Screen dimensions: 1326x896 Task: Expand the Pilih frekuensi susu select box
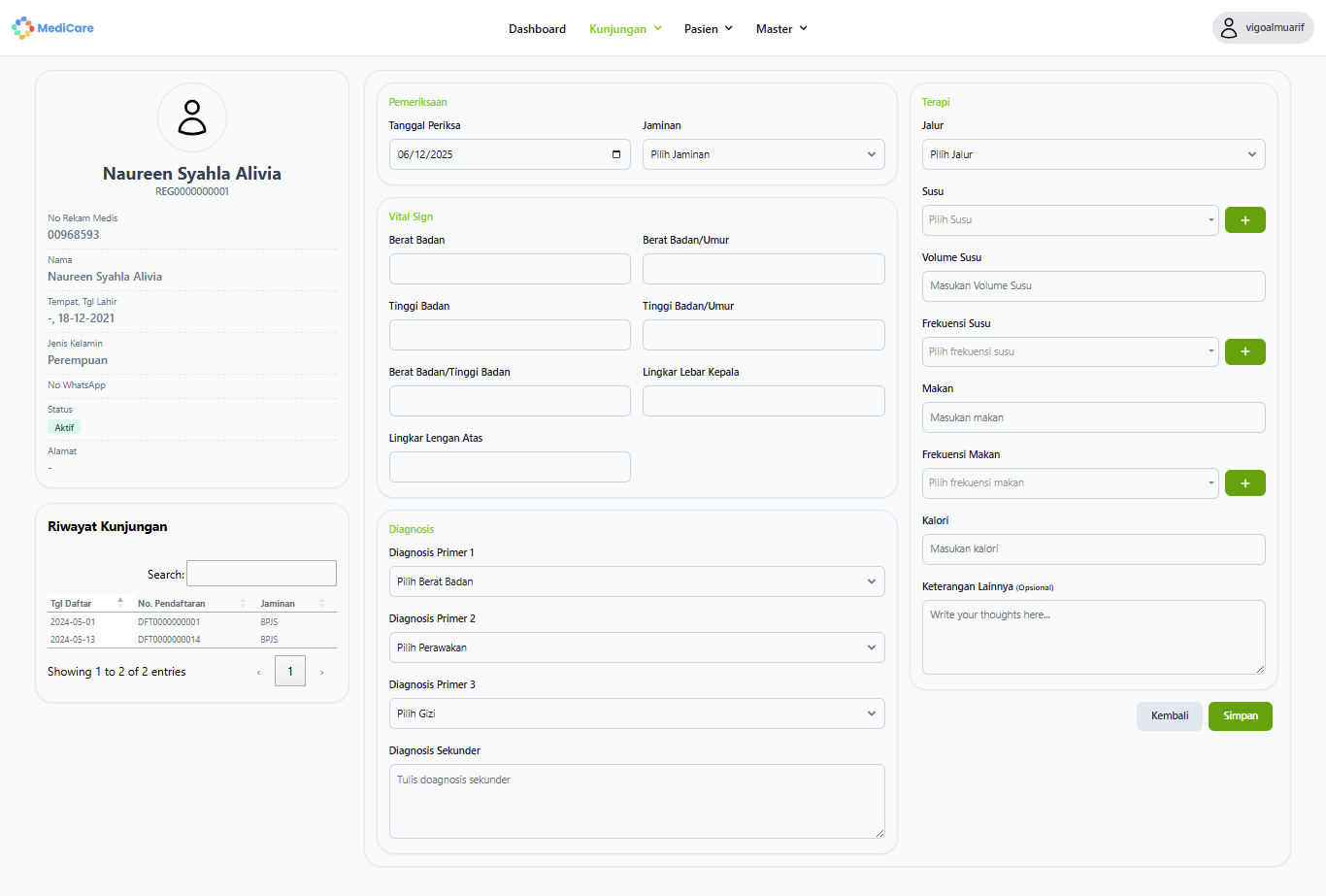coord(1070,351)
